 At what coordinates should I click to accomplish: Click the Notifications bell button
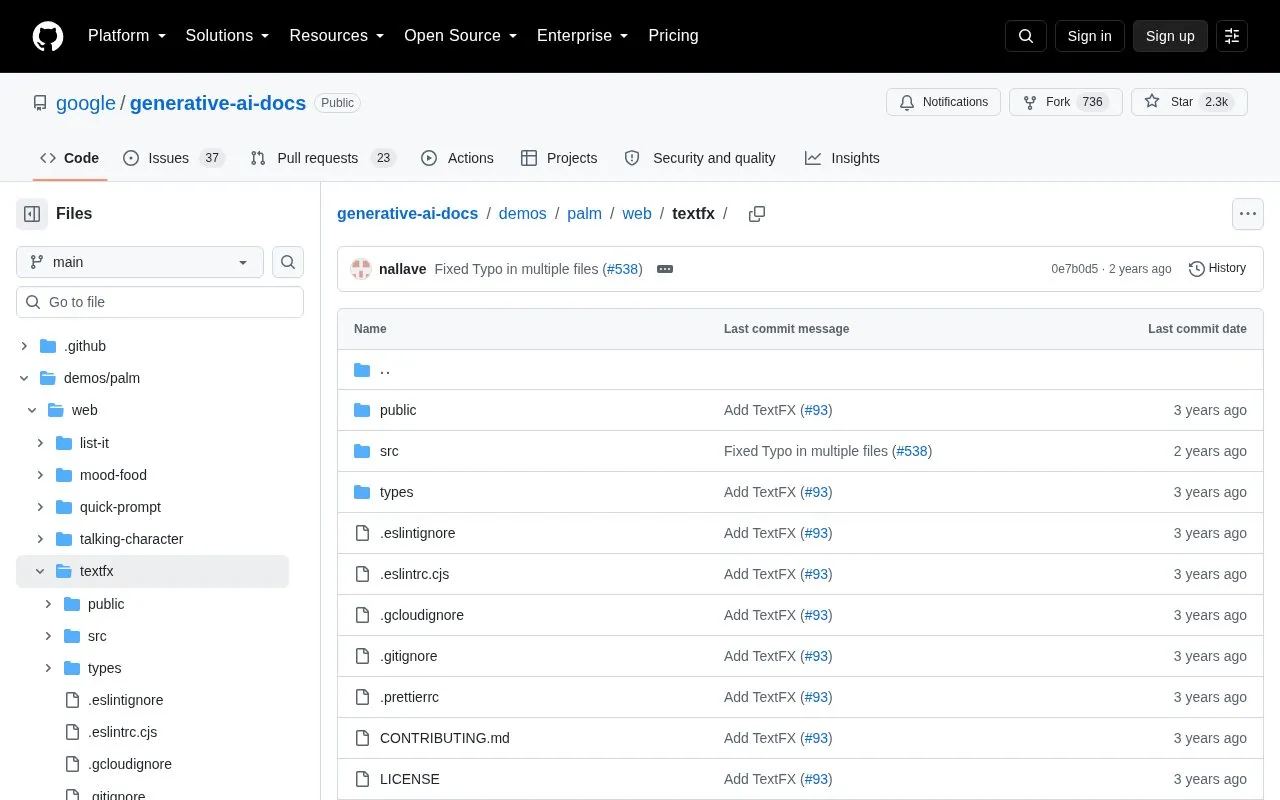pos(943,102)
